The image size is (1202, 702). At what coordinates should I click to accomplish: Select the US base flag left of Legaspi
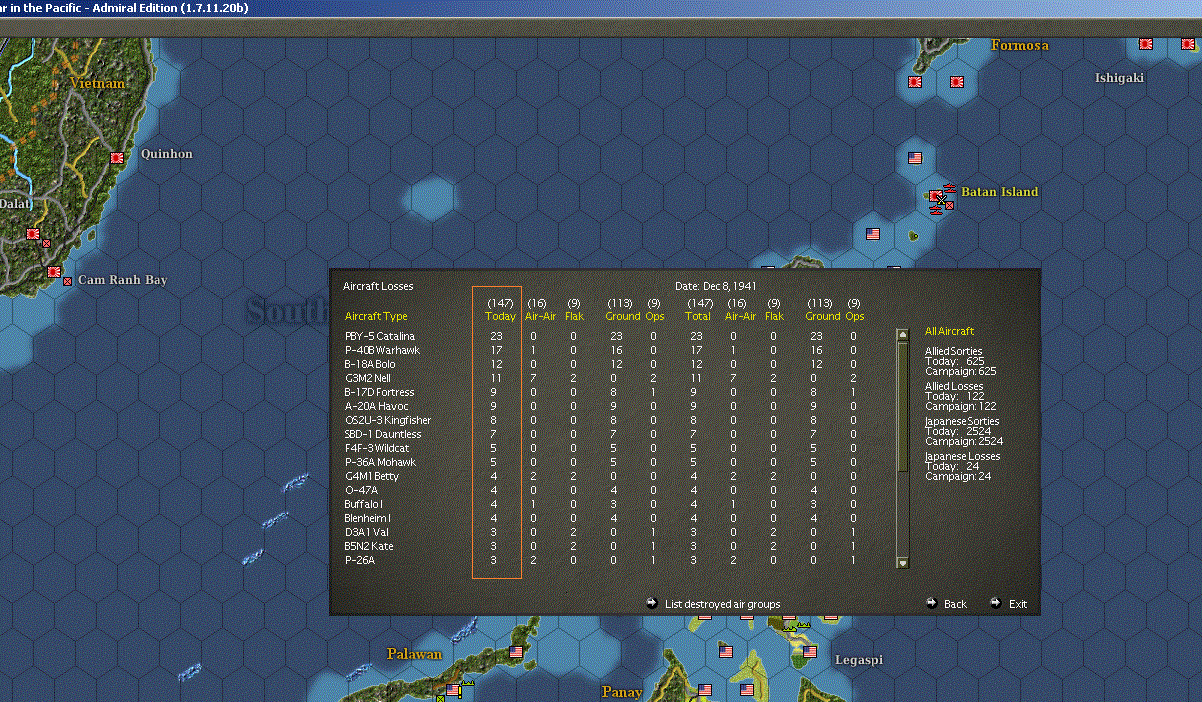point(809,652)
